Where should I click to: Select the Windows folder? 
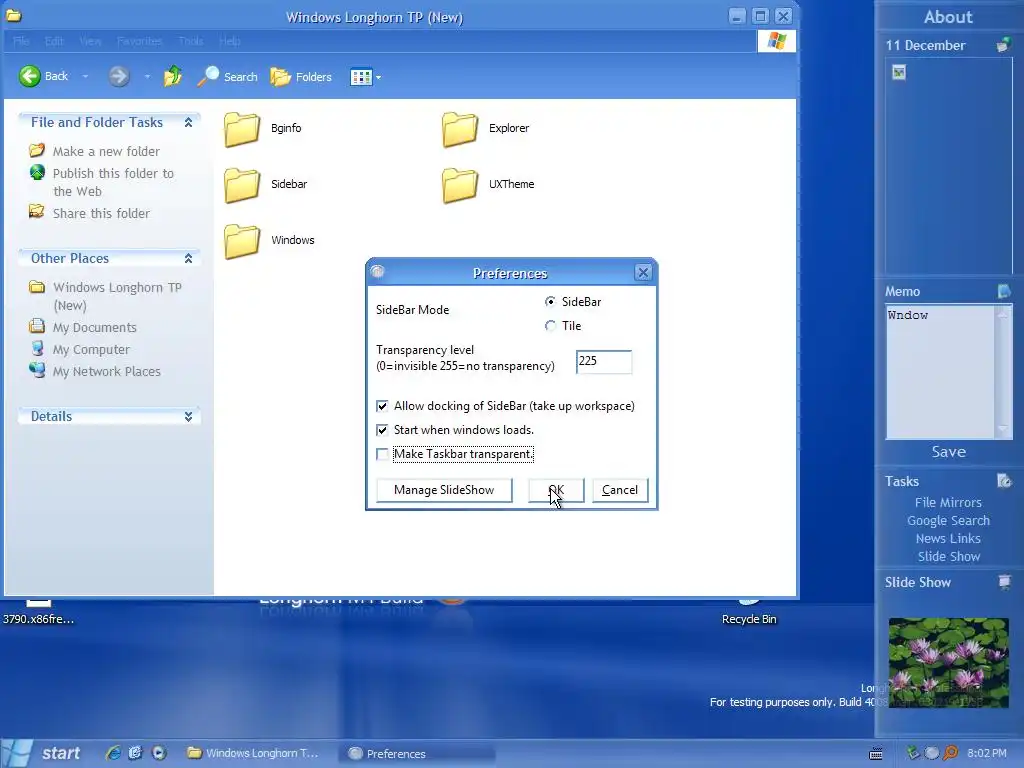point(269,241)
